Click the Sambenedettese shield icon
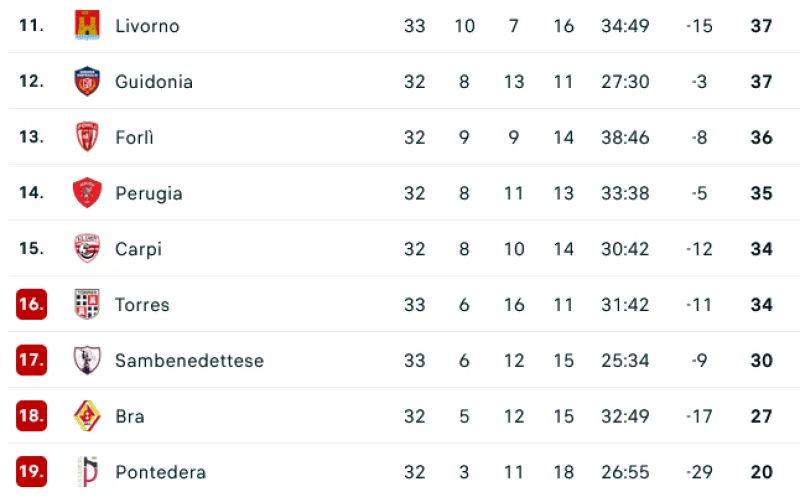This screenshot has height=497, width=800. [88, 360]
